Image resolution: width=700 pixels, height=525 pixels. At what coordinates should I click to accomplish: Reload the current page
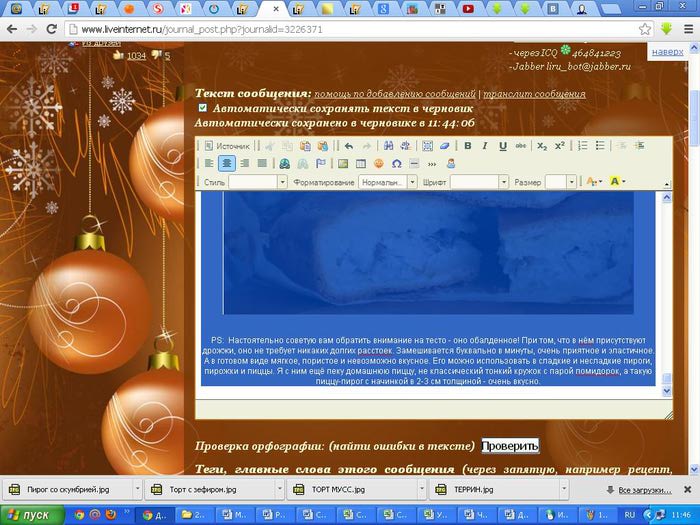(52, 29)
